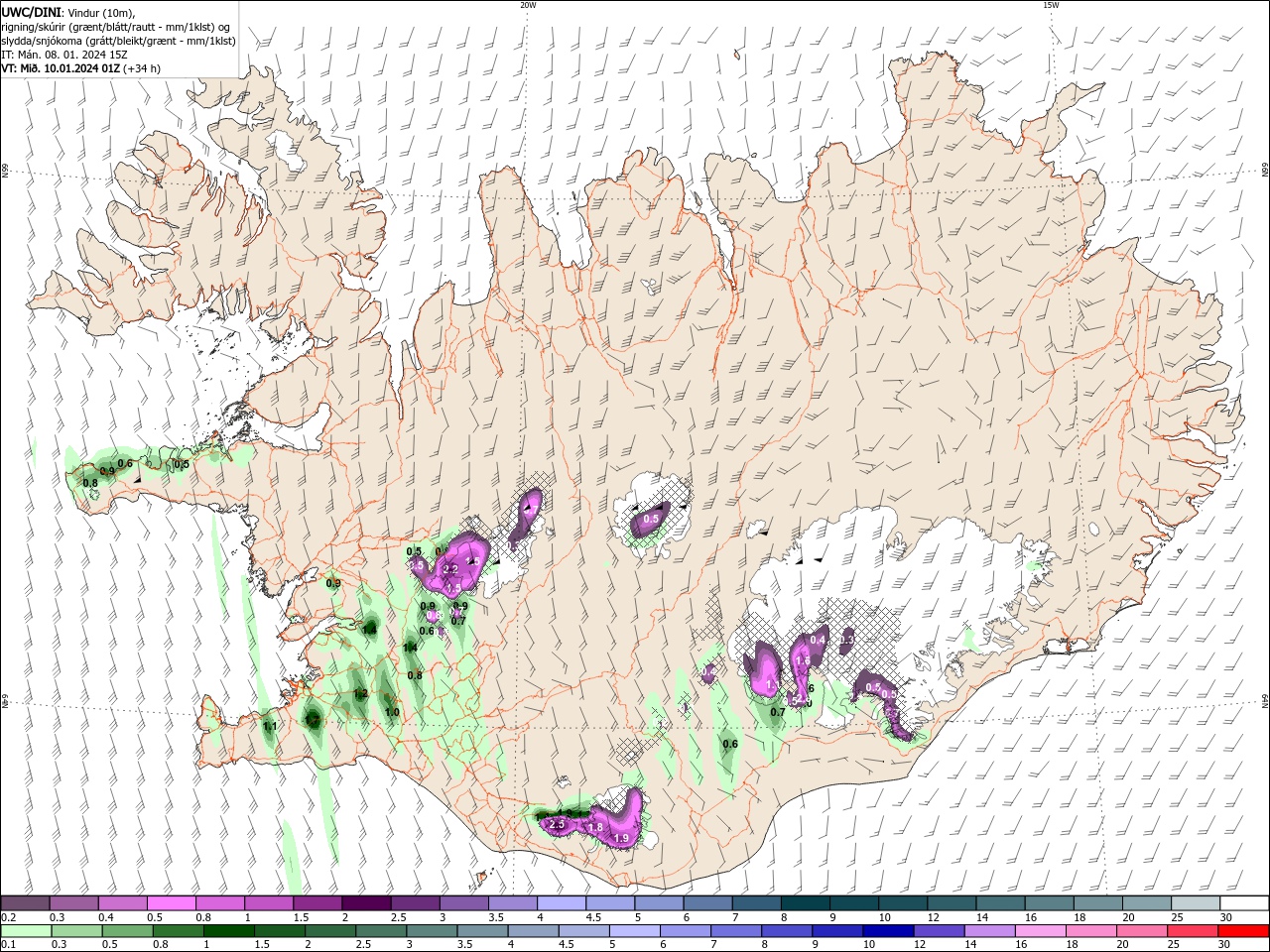Click the '1.0' rain value in southwest lowlands
The width and height of the screenshot is (1270, 952).
(x=392, y=712)
